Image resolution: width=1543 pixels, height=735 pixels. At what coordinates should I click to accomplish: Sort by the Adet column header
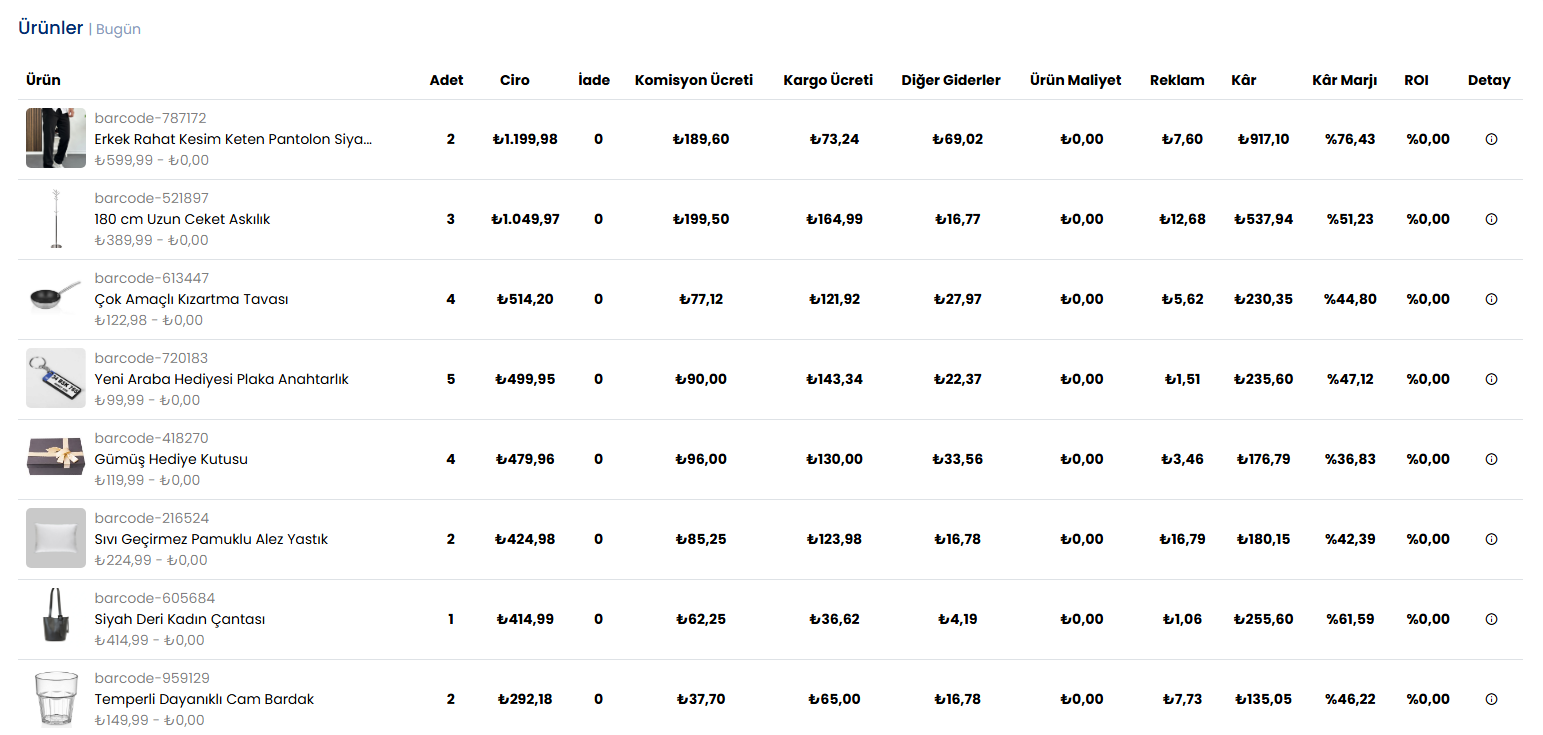(x=446, y=80)
